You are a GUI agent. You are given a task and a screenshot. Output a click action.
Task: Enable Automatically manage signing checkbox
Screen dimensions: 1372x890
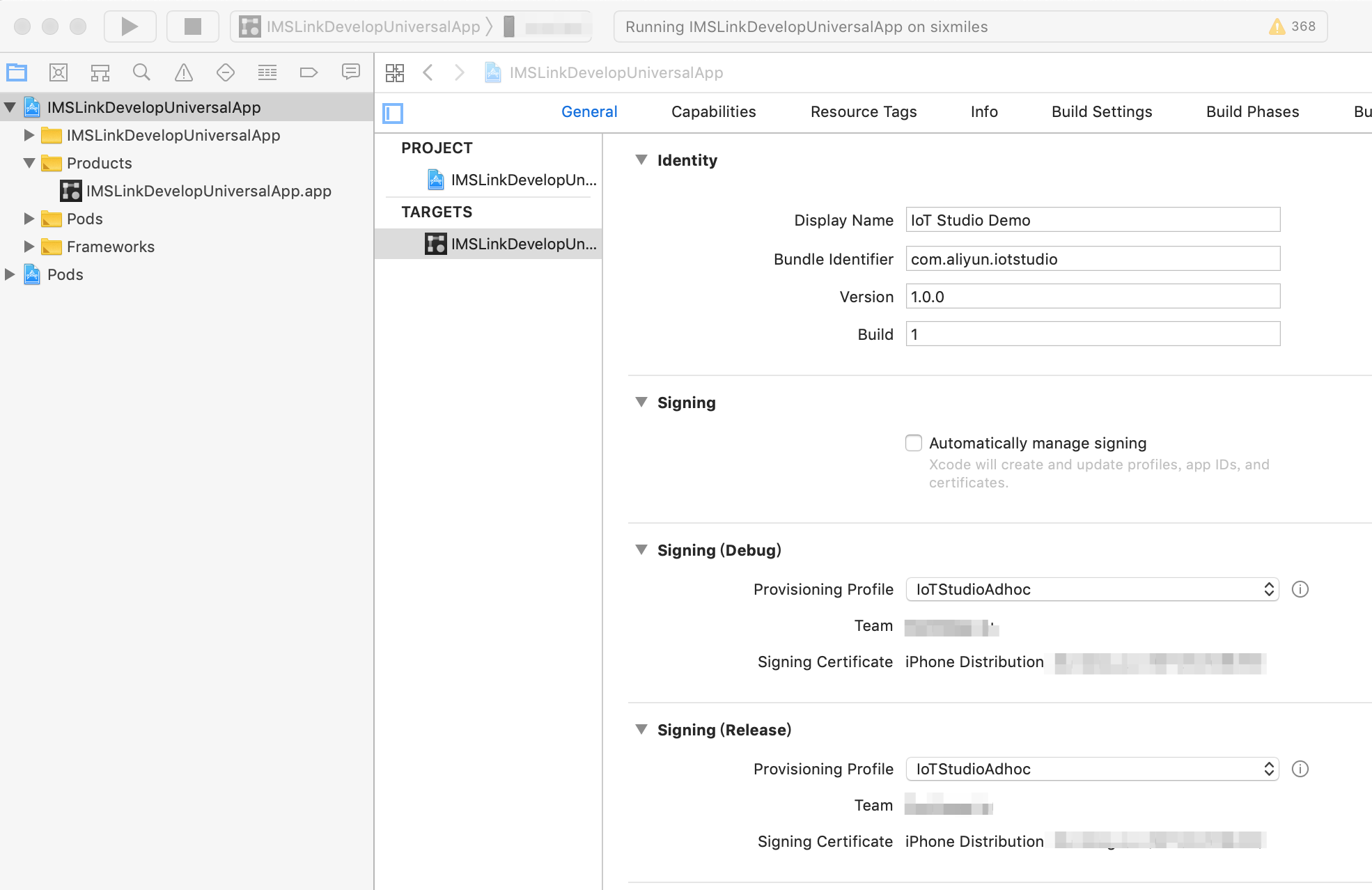(914, 443)
